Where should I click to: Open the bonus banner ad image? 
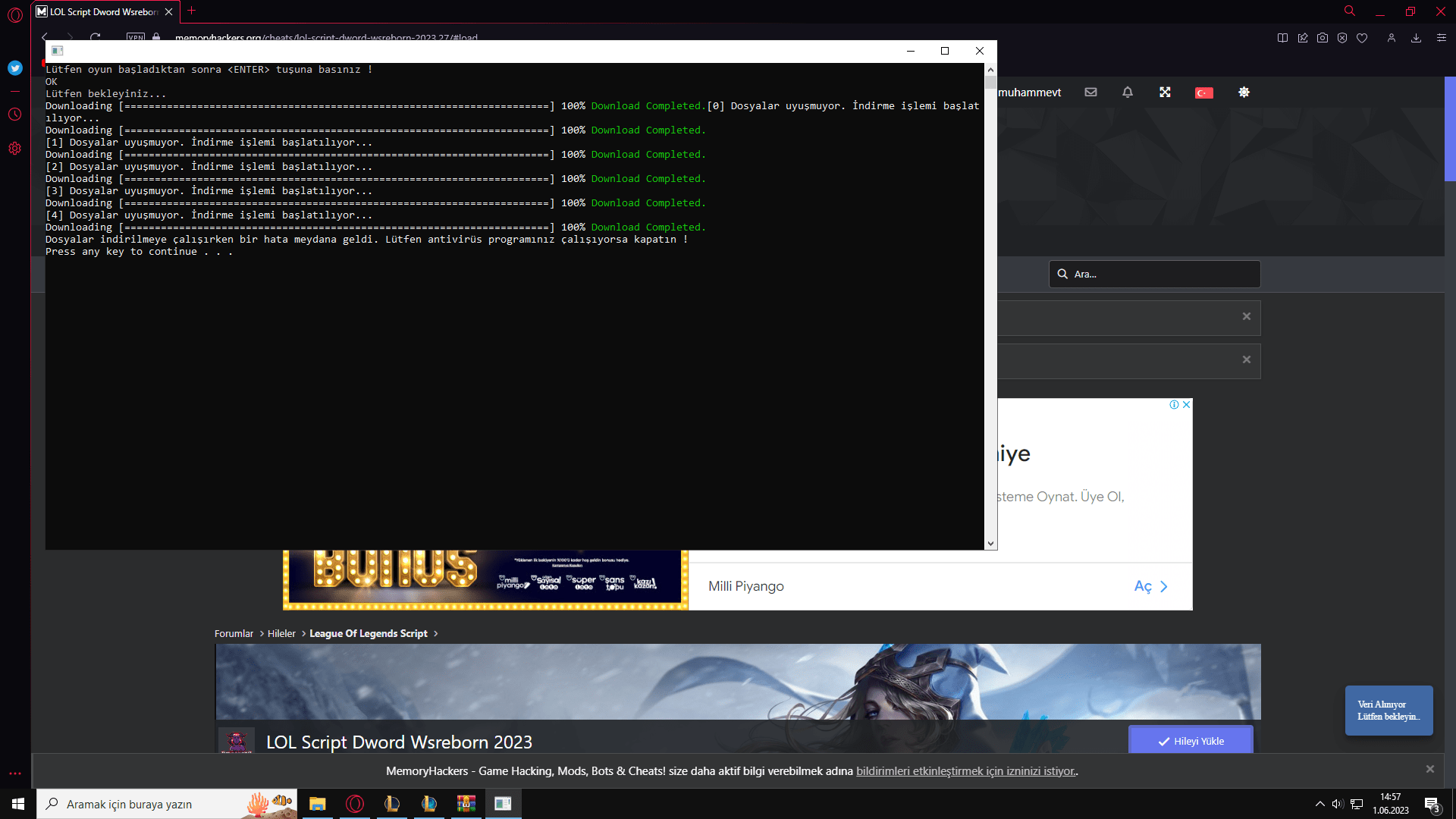pos(485,579)
